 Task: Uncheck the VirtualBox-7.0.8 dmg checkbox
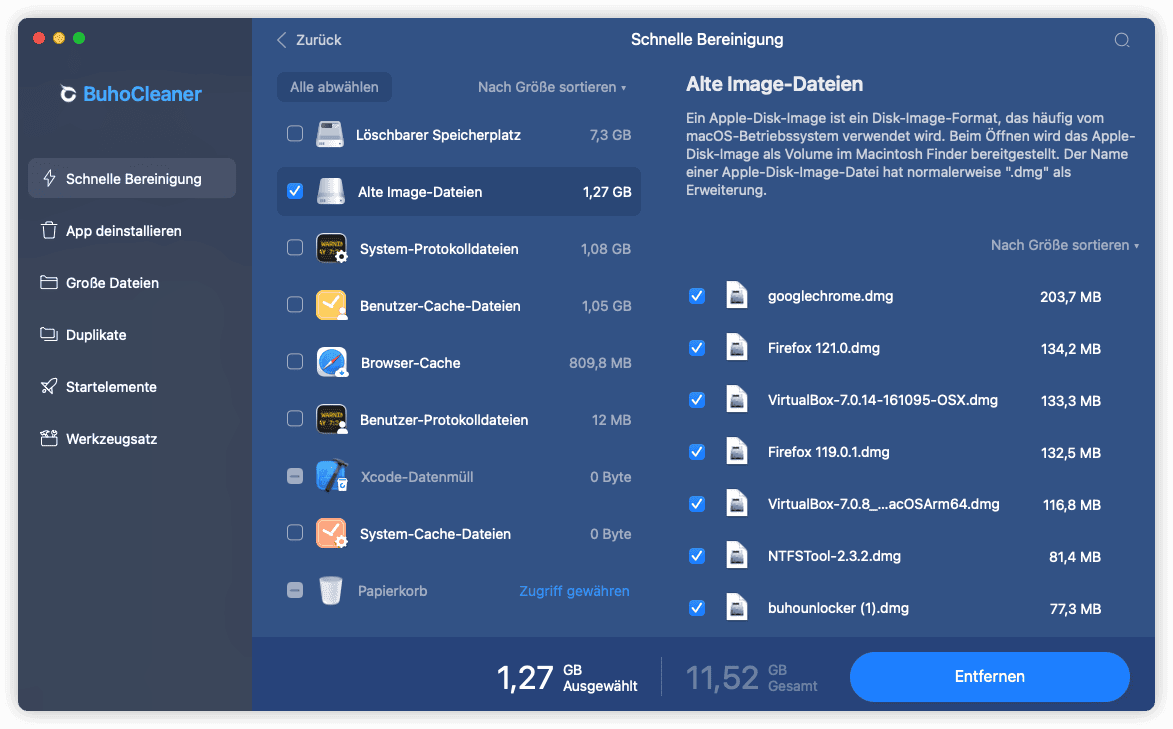point(696,504)
